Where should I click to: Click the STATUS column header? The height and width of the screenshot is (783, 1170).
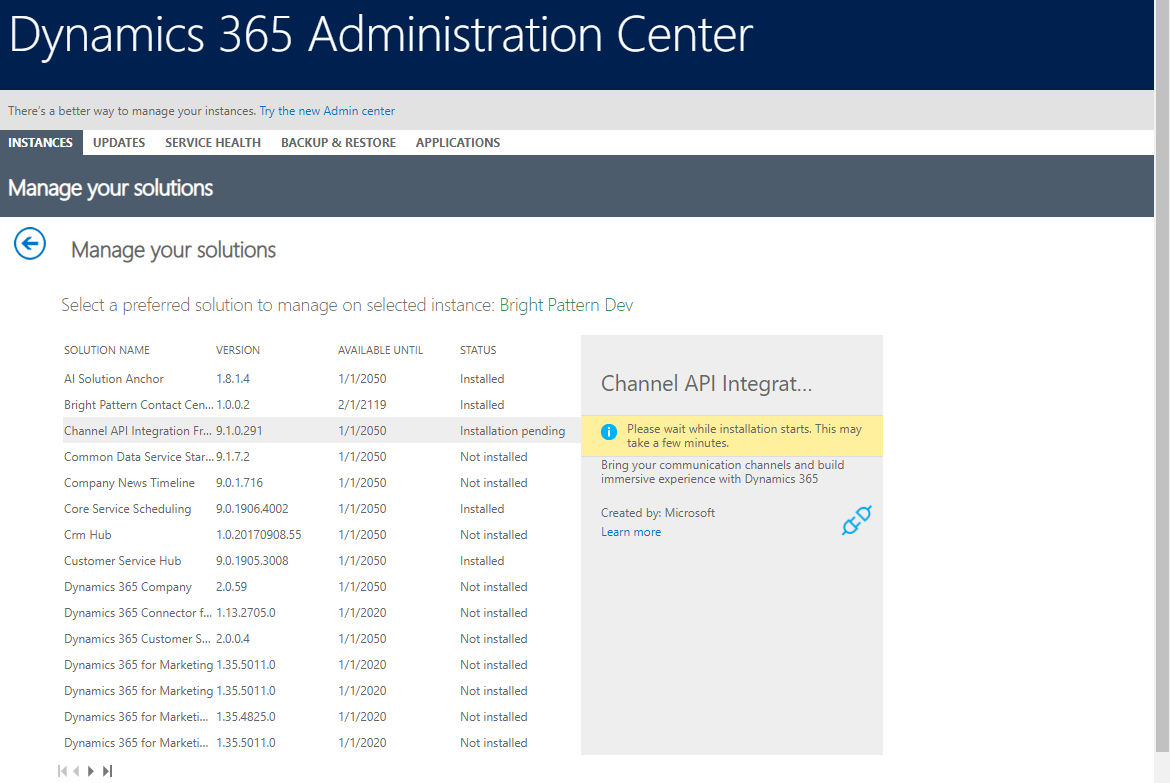tap(478, 350)
